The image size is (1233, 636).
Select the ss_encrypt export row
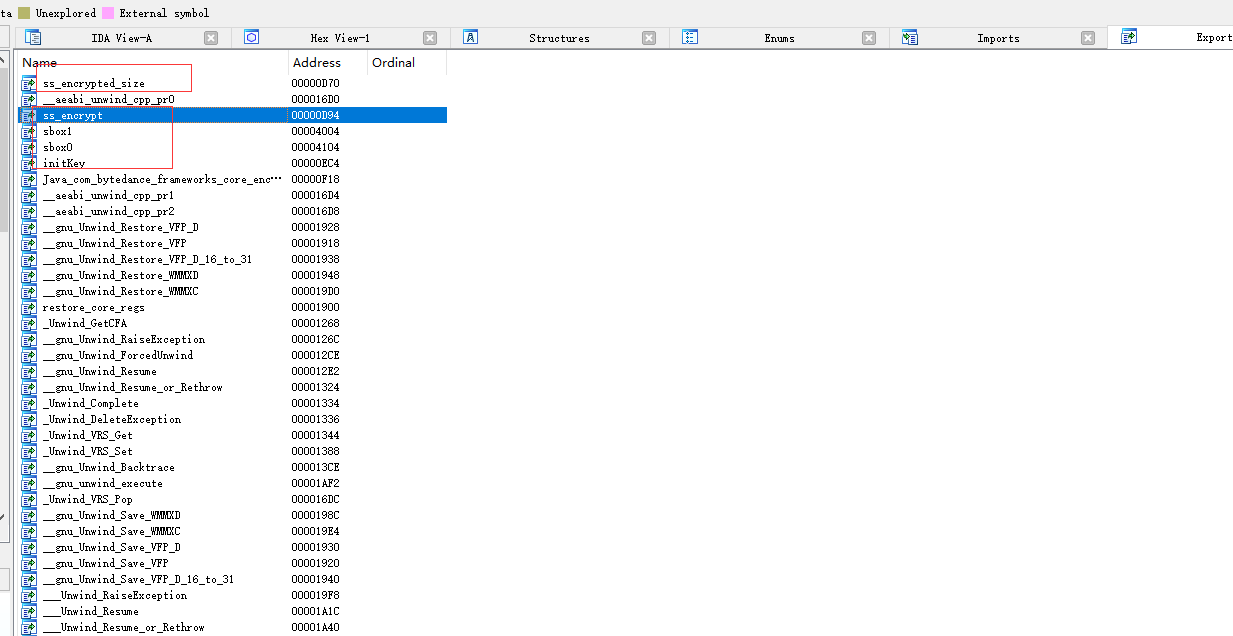coord(232,116)
